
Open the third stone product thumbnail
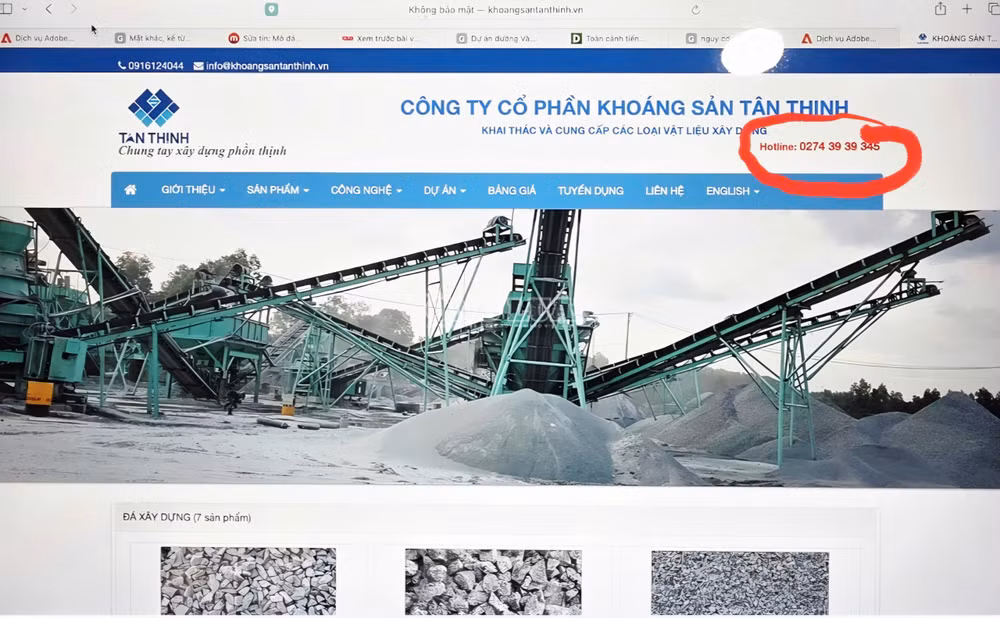pyautogui.click(x=740, y=583)
